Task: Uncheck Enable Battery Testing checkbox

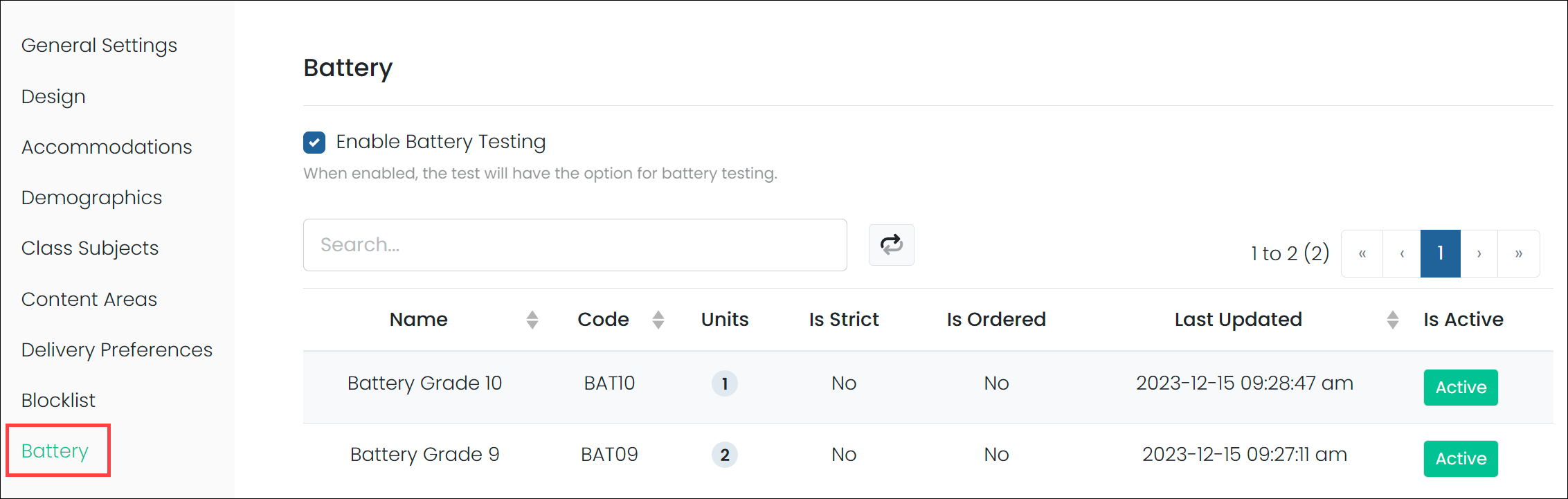Action: [314, 143]
